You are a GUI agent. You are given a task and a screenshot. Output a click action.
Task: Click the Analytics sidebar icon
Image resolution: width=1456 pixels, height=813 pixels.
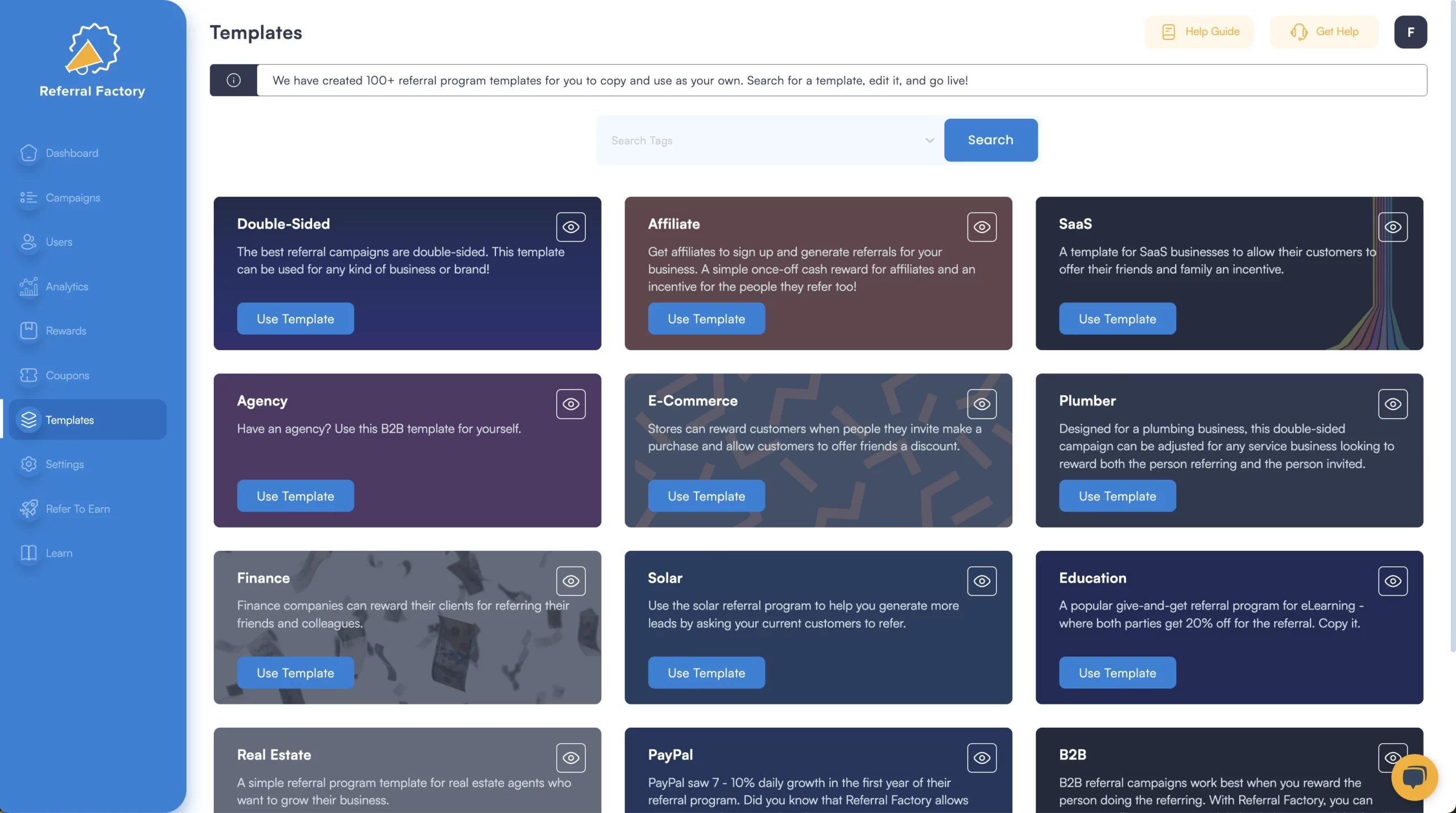click(28, 287)
